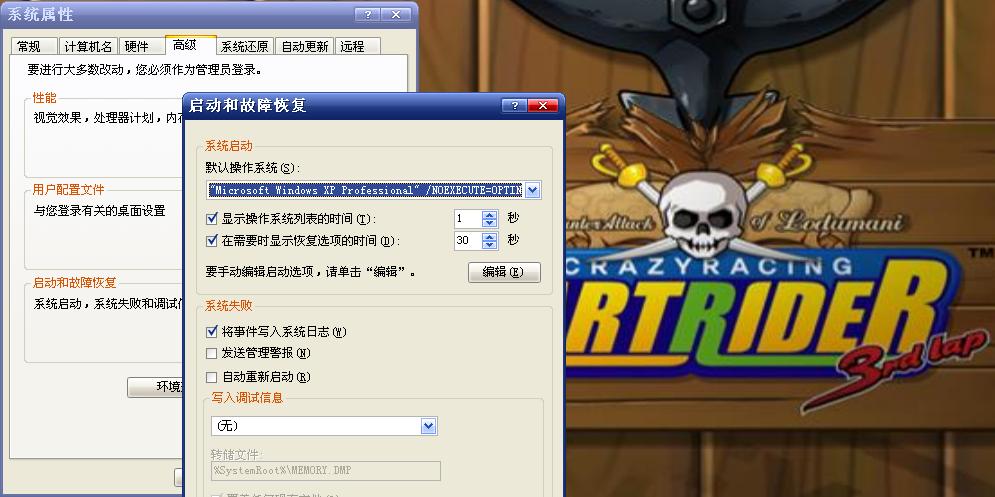The height and width of the screenshot is (497, 995).
Task: Click the 转储文件 path field
Action: tap(326, 471)
